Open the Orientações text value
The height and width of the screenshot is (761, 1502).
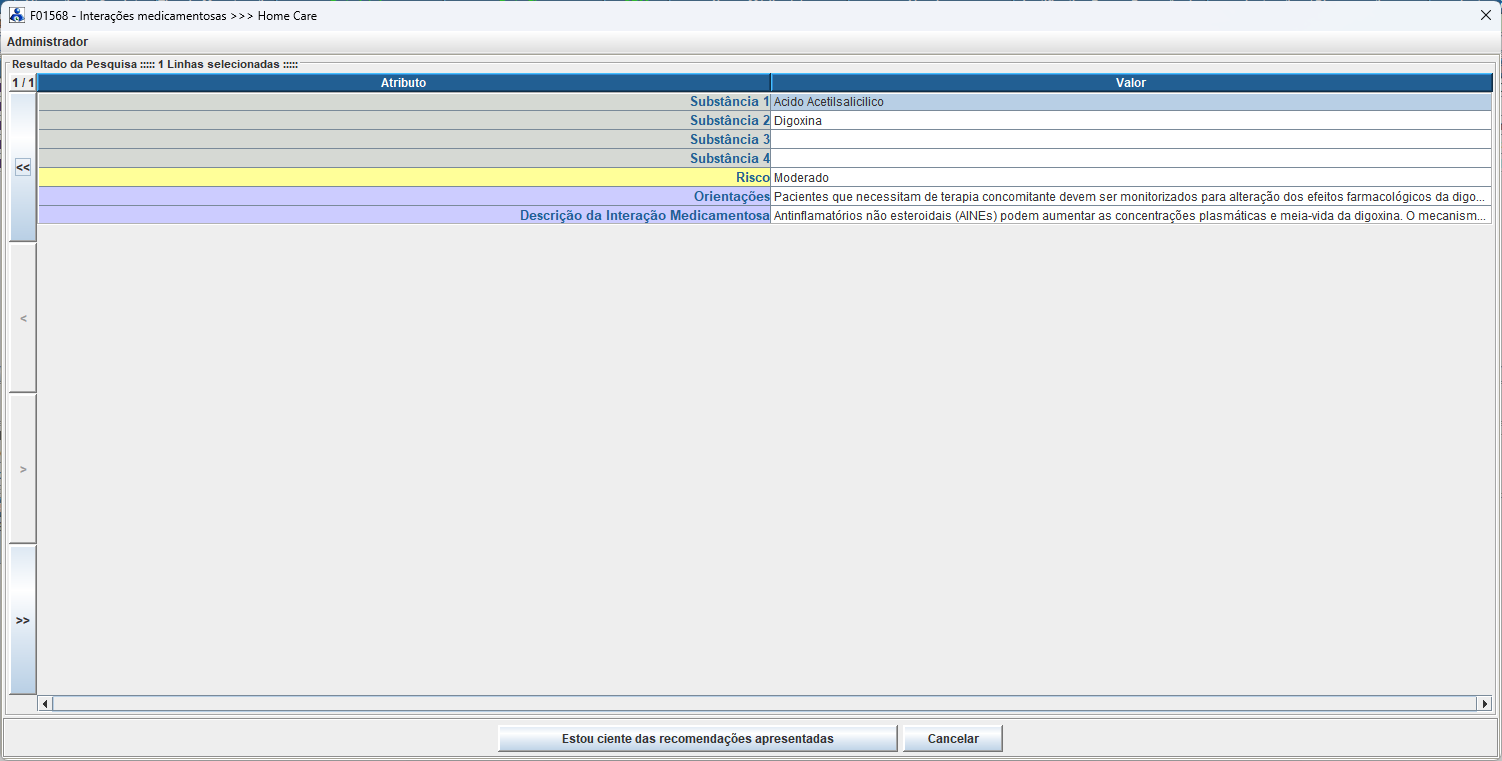coord(1131,197)
